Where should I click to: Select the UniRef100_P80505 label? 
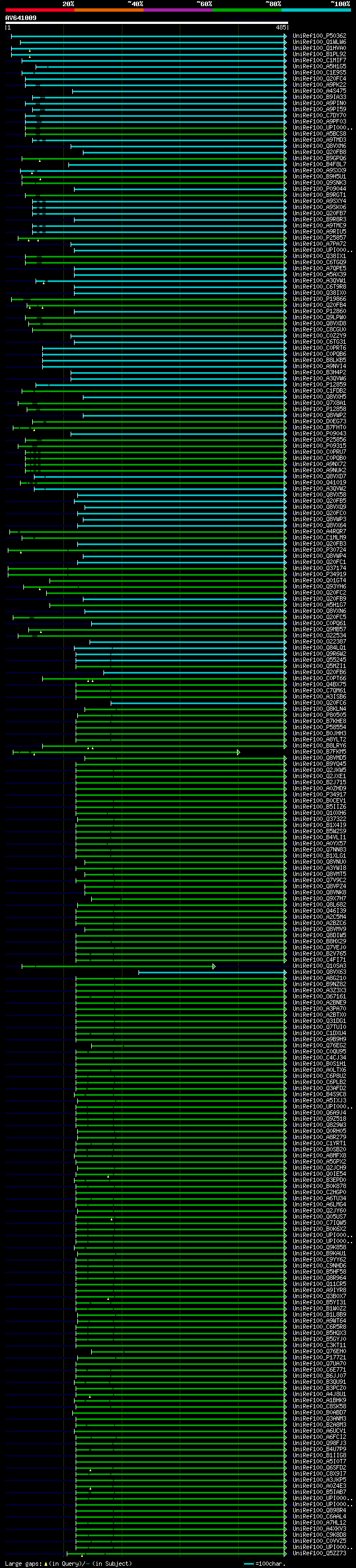point(319,715)
